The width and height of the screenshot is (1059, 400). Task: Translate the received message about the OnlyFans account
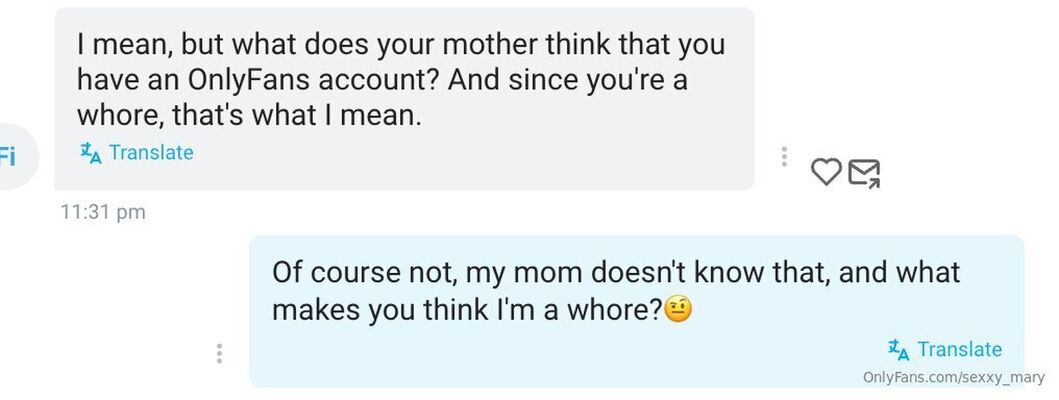tap(150, 152)
